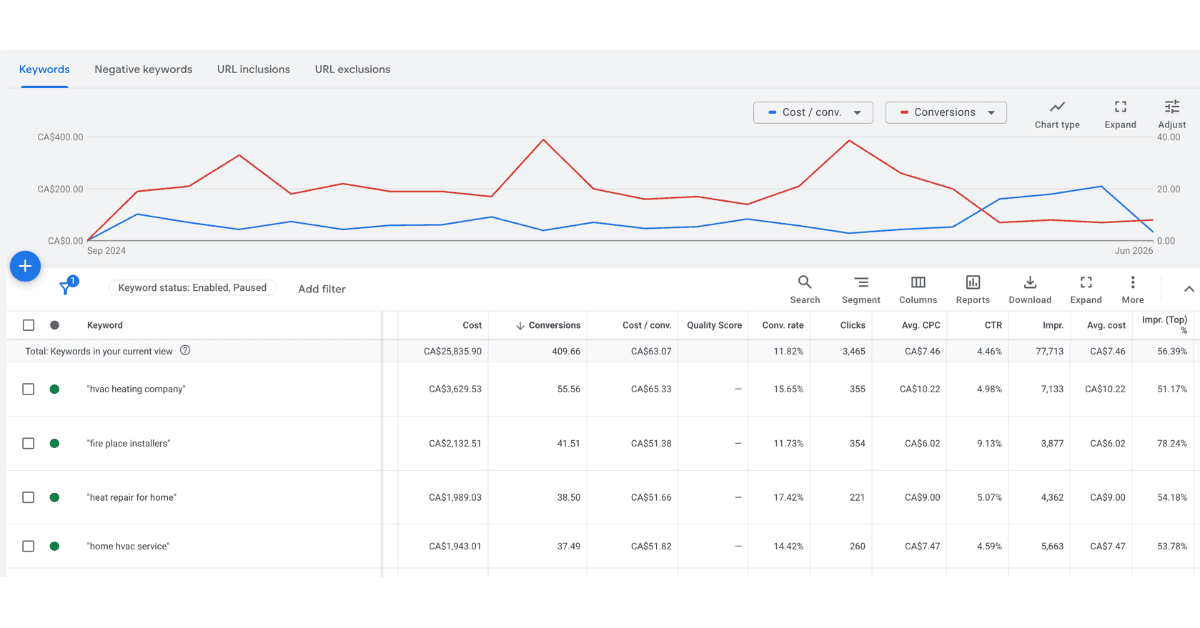Check the "home hvac service" row checkbox
Screen dimensions: 1200x628
coord(28,546)
